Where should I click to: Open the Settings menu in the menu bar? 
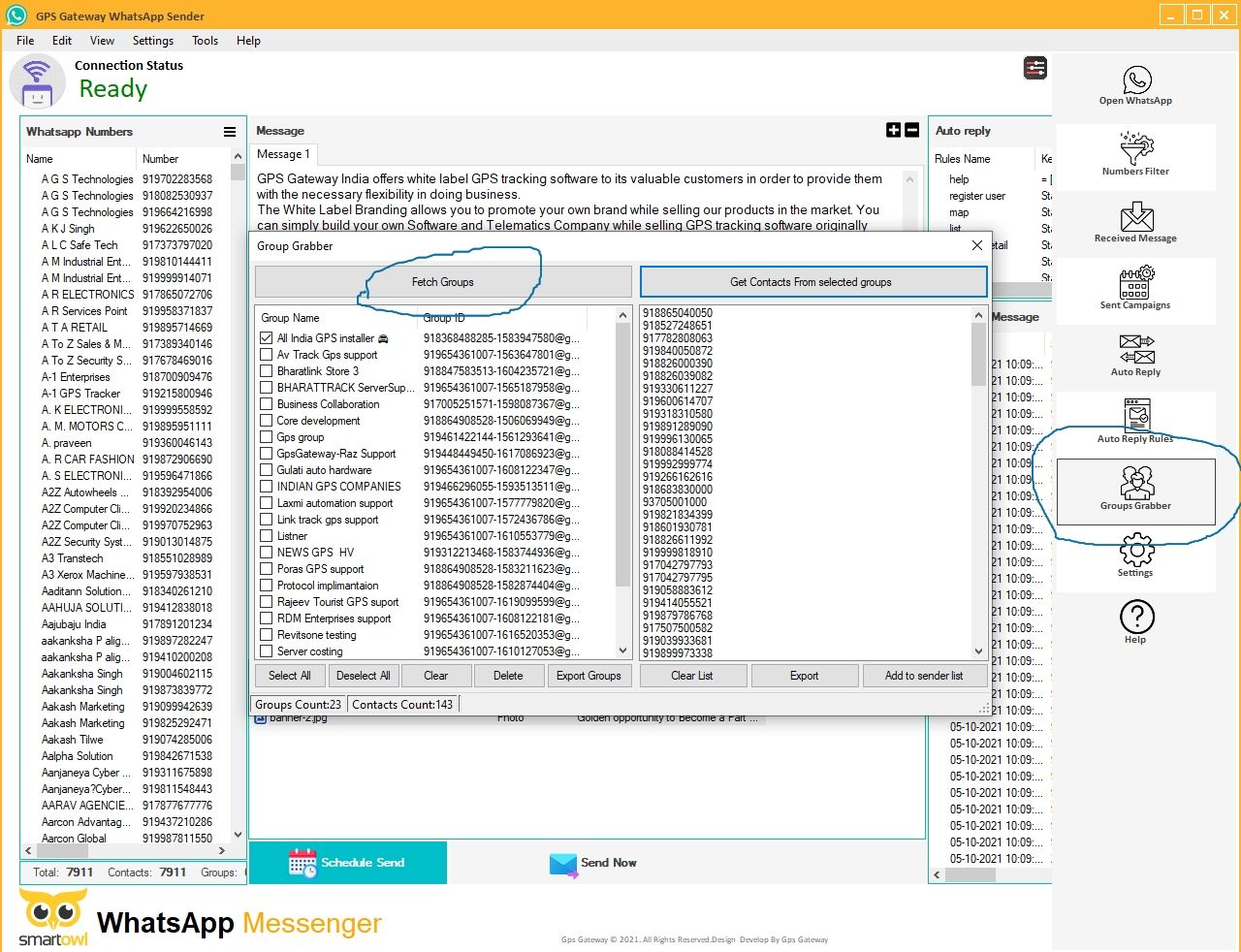[152, 41]
